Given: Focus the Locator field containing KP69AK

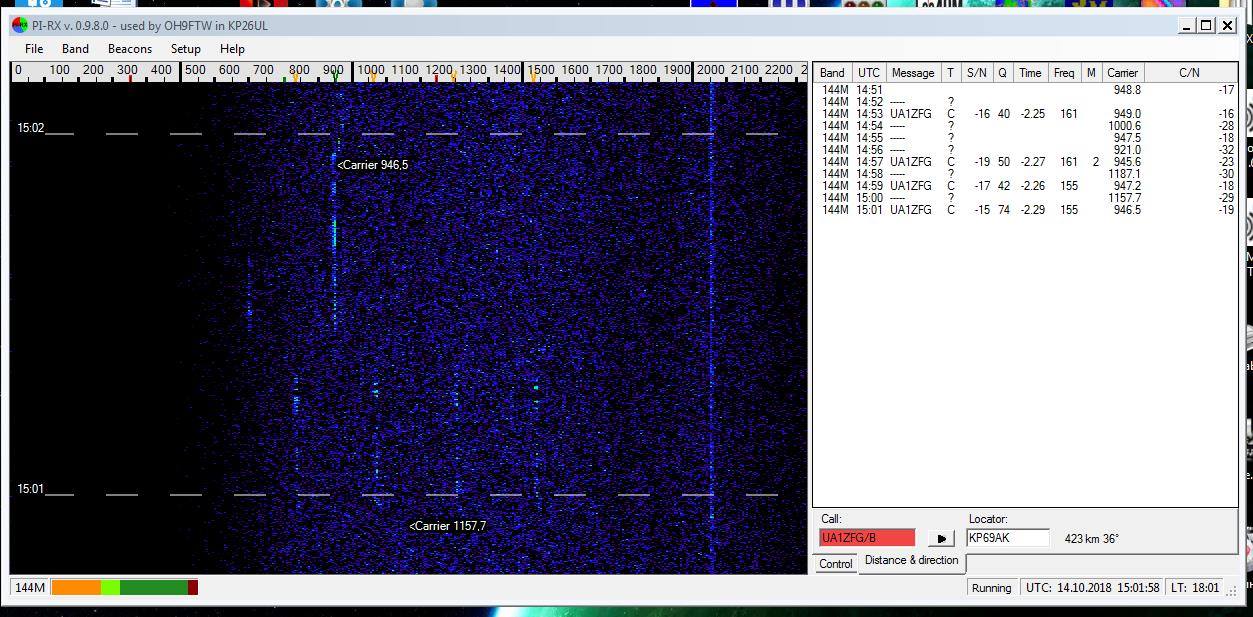Looking at the screenshot, I should (x=1008, y=538).
